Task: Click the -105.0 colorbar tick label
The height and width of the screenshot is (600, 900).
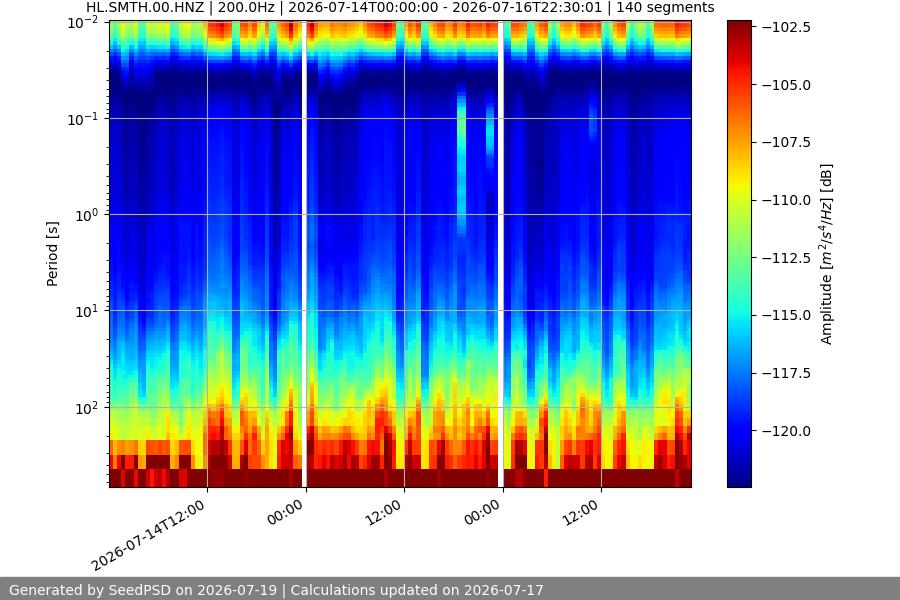Action: click(786, 85)
